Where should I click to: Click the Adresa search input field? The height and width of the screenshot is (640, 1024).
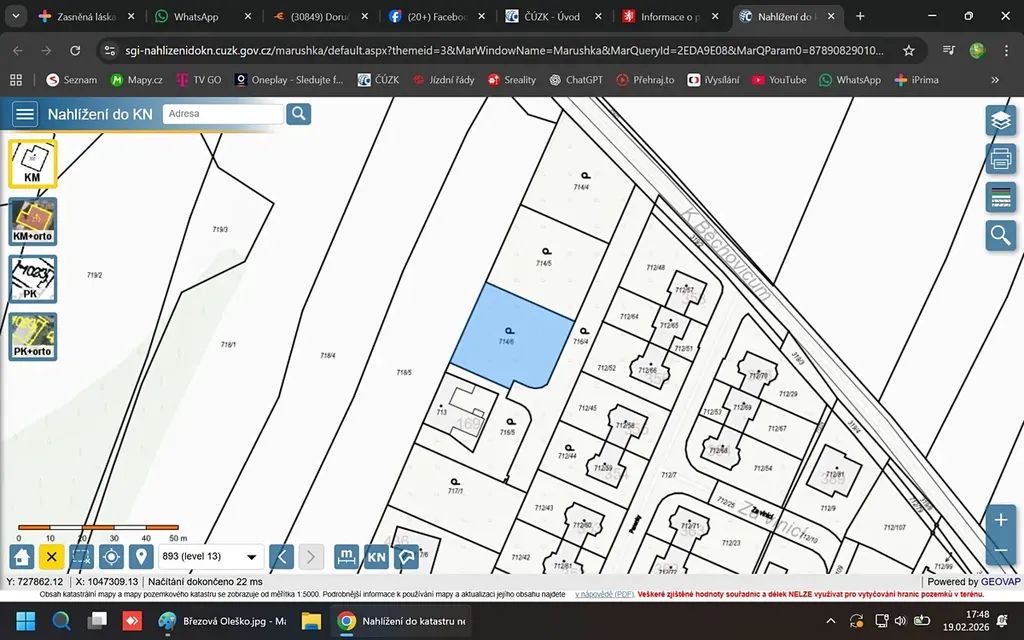pos(222,114)
